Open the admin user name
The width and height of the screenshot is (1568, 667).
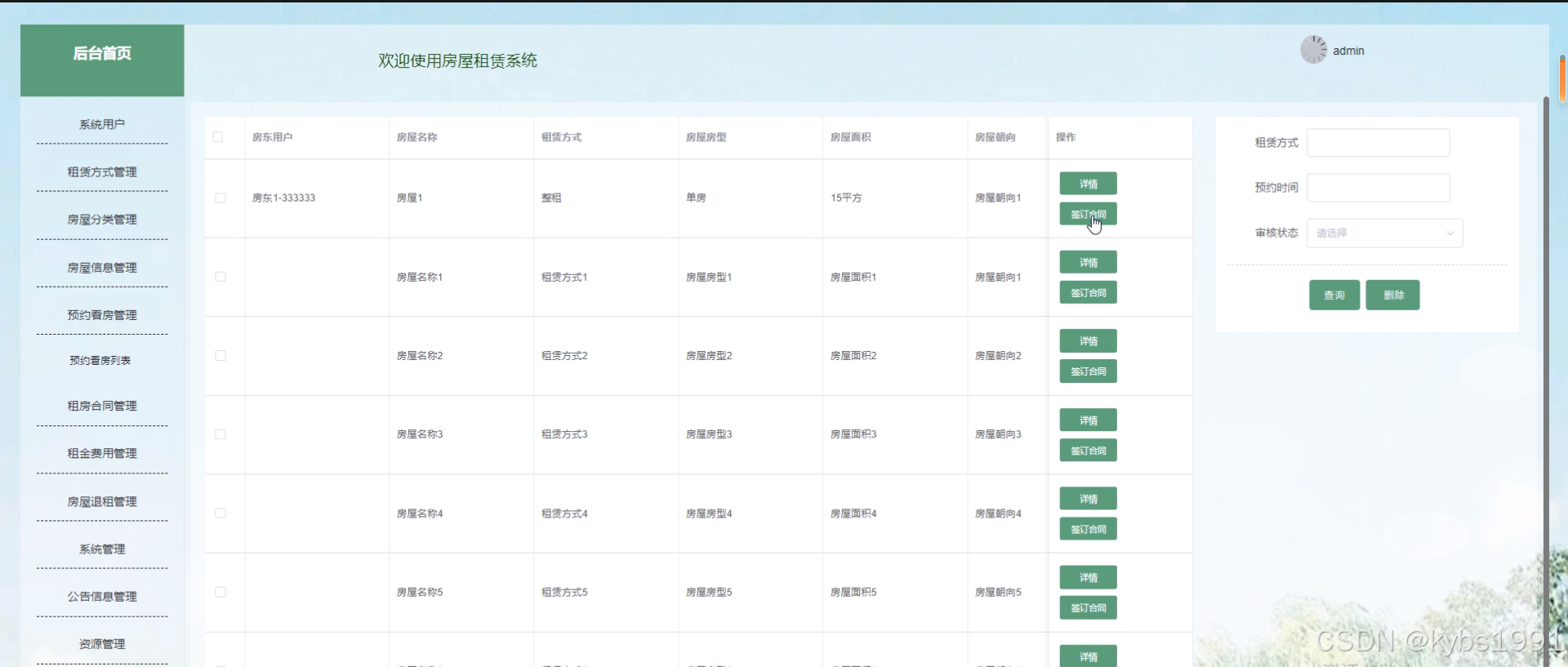(x=1348, y=51)
